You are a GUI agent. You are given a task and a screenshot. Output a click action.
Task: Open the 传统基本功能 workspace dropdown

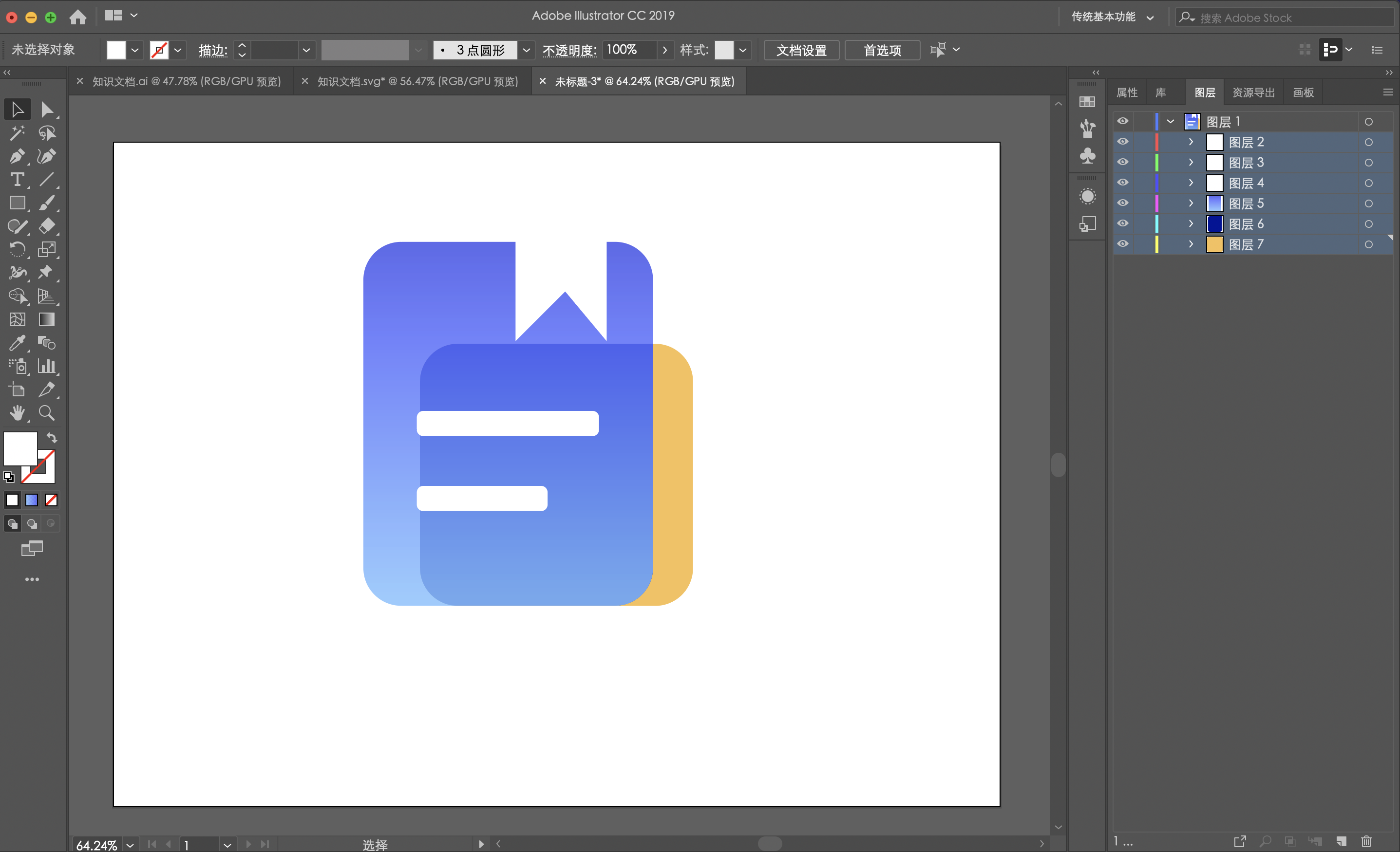(x=1112, y=17)
